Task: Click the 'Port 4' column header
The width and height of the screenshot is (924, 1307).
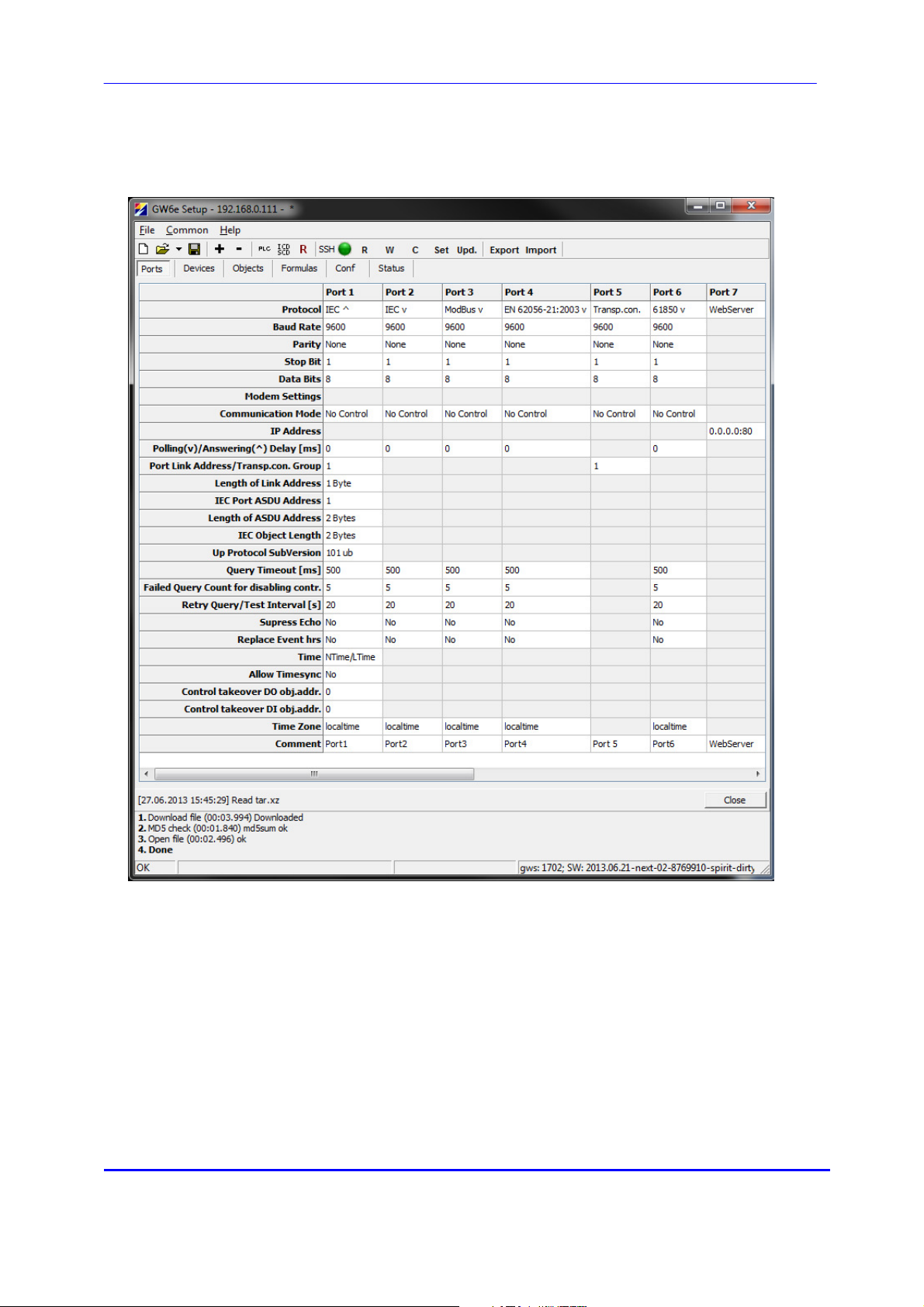Action: [x=546, y=292]
